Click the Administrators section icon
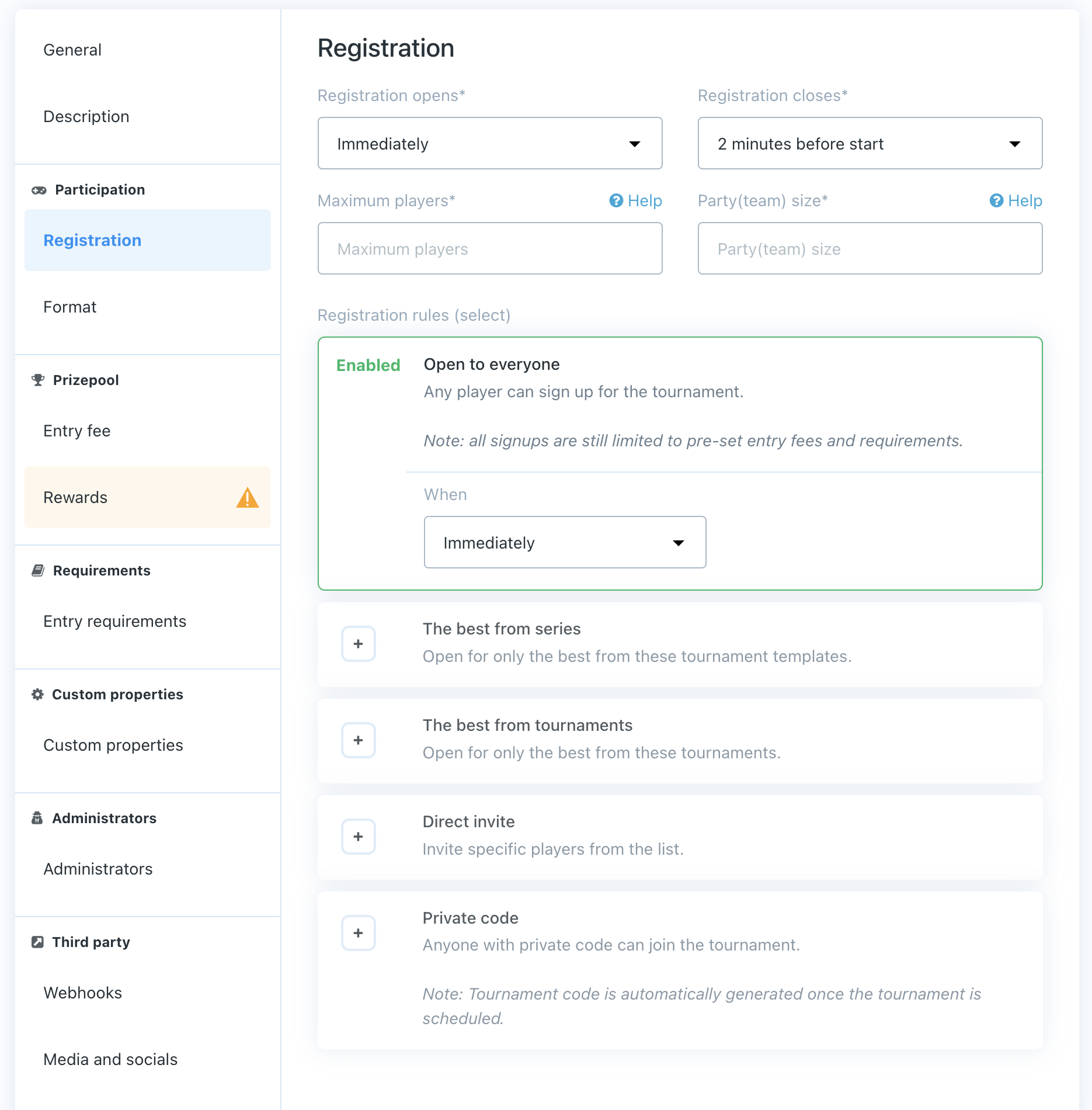The image size is (1092, 1110). pyautogui.click(x=37, y=818)
